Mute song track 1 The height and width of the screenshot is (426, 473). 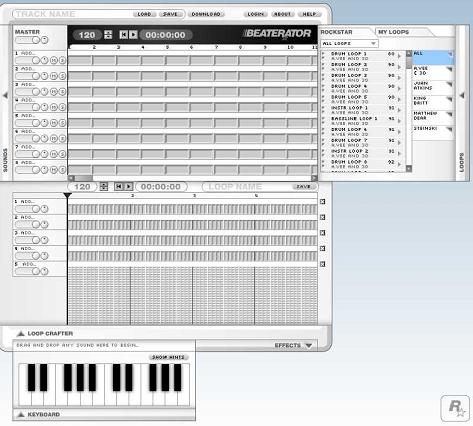tap(54, 60)
